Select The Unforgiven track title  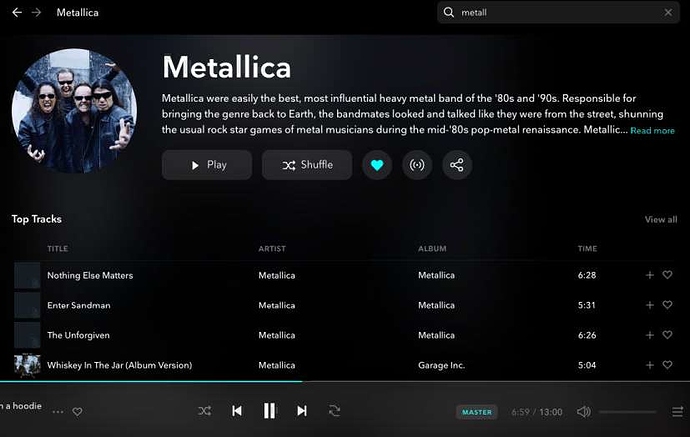click(78, 335)
